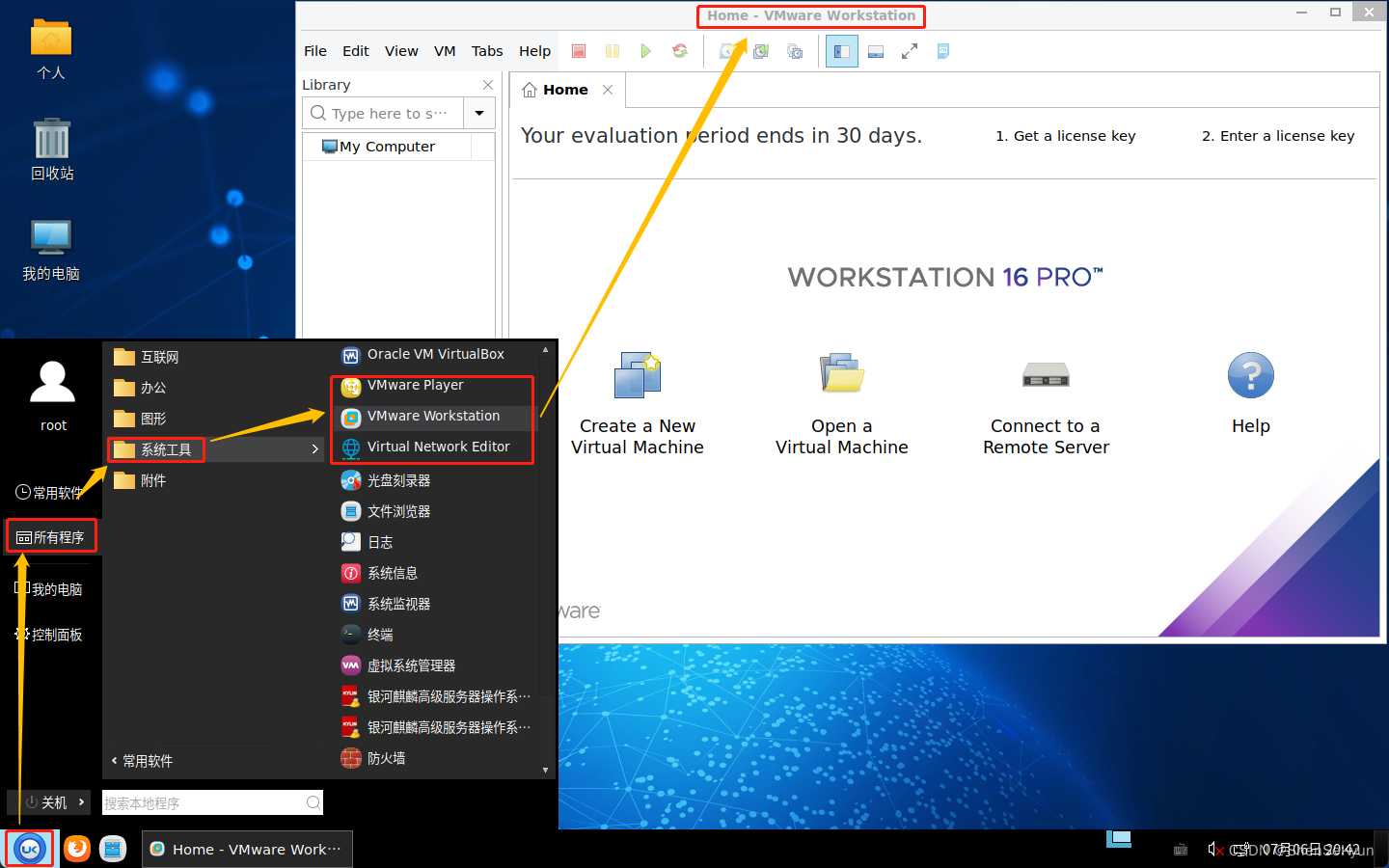Open the Library search filter dropdown
The image size is (1389, 868).
(479, 113)
